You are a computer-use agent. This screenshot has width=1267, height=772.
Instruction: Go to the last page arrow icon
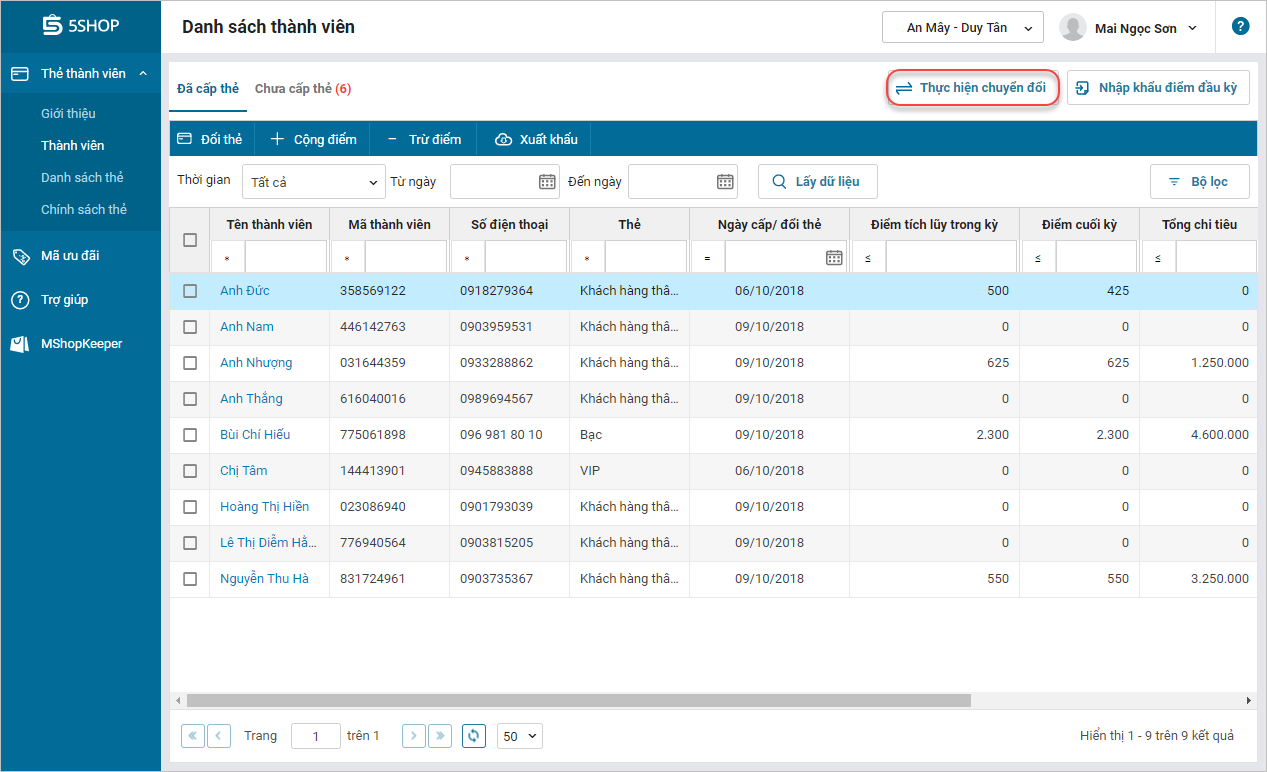coord(440,736)
